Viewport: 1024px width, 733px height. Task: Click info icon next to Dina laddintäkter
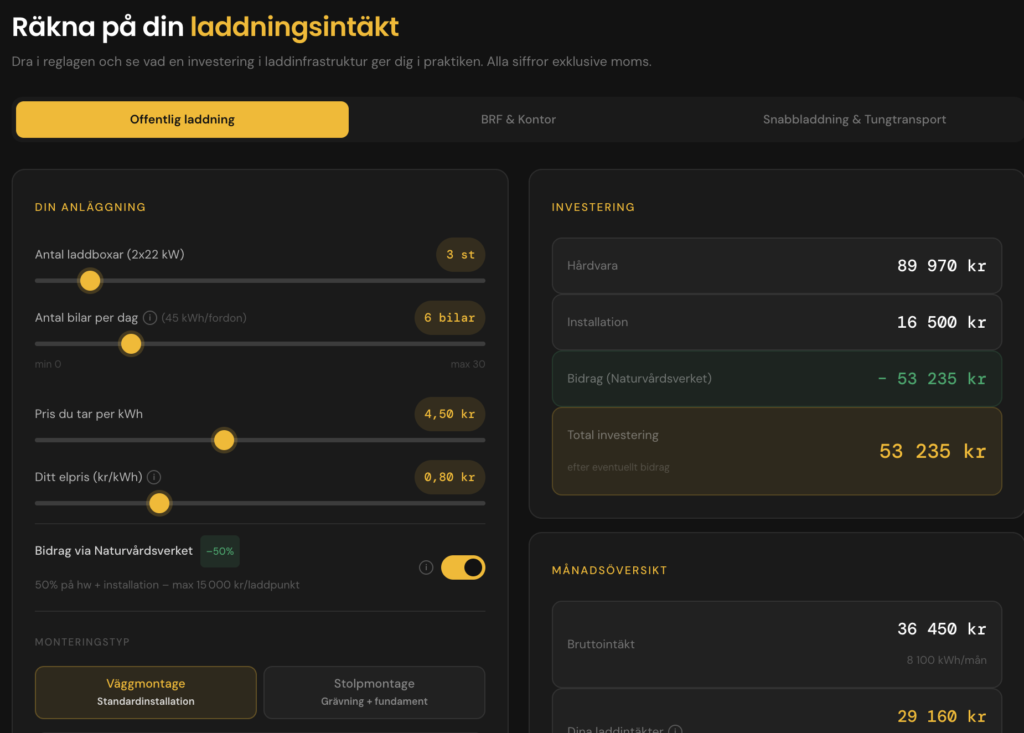(675, 730)
